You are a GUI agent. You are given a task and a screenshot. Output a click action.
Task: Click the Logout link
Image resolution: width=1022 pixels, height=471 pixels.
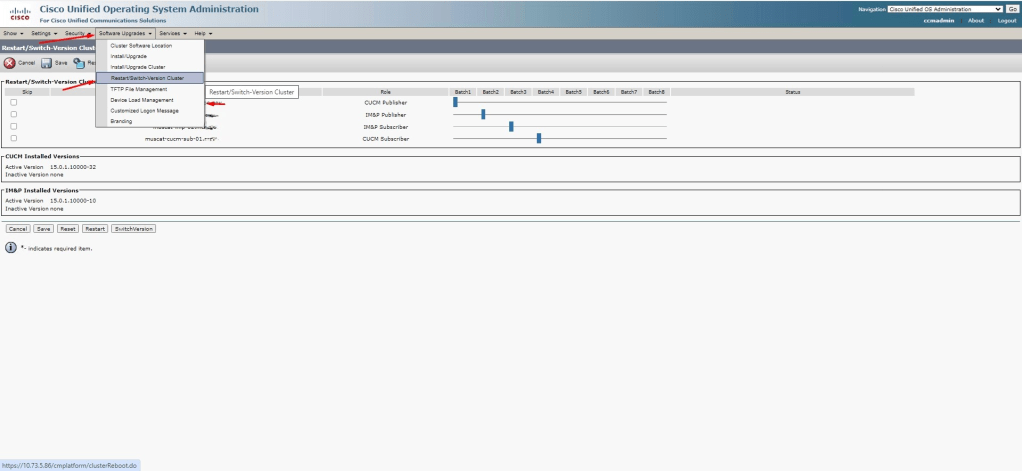tap(1006, 20)
